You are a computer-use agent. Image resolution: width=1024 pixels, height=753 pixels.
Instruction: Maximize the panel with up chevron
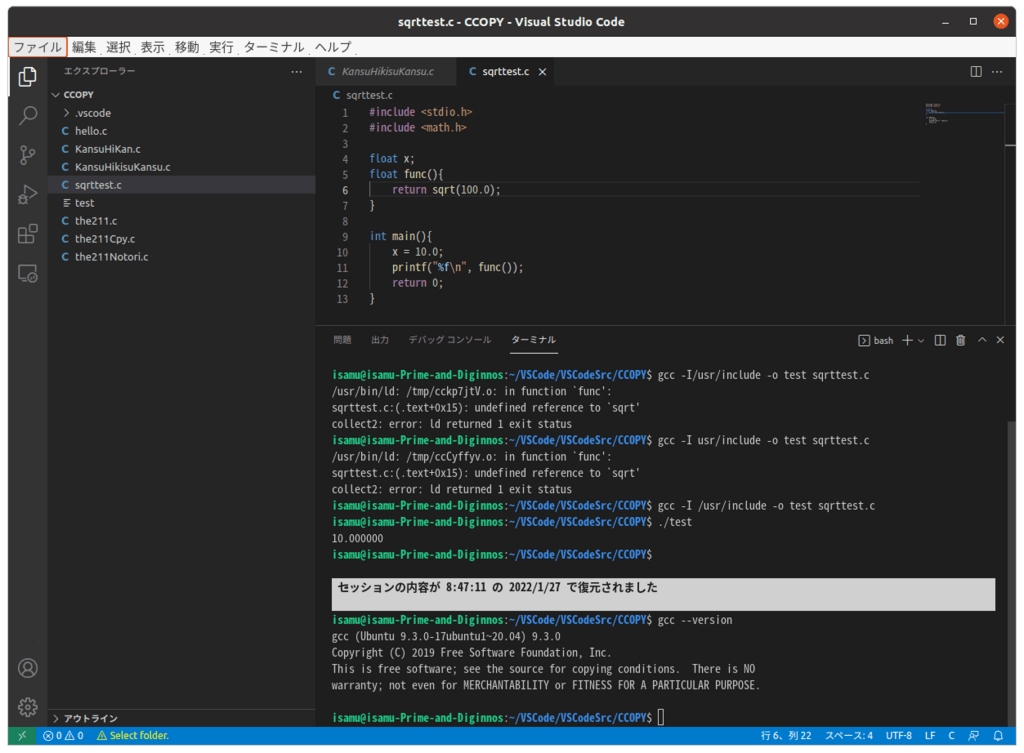pos(982,340)
